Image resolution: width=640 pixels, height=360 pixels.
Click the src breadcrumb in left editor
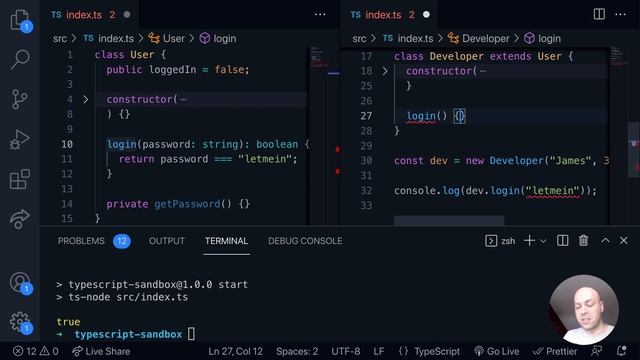coord(60,38)
